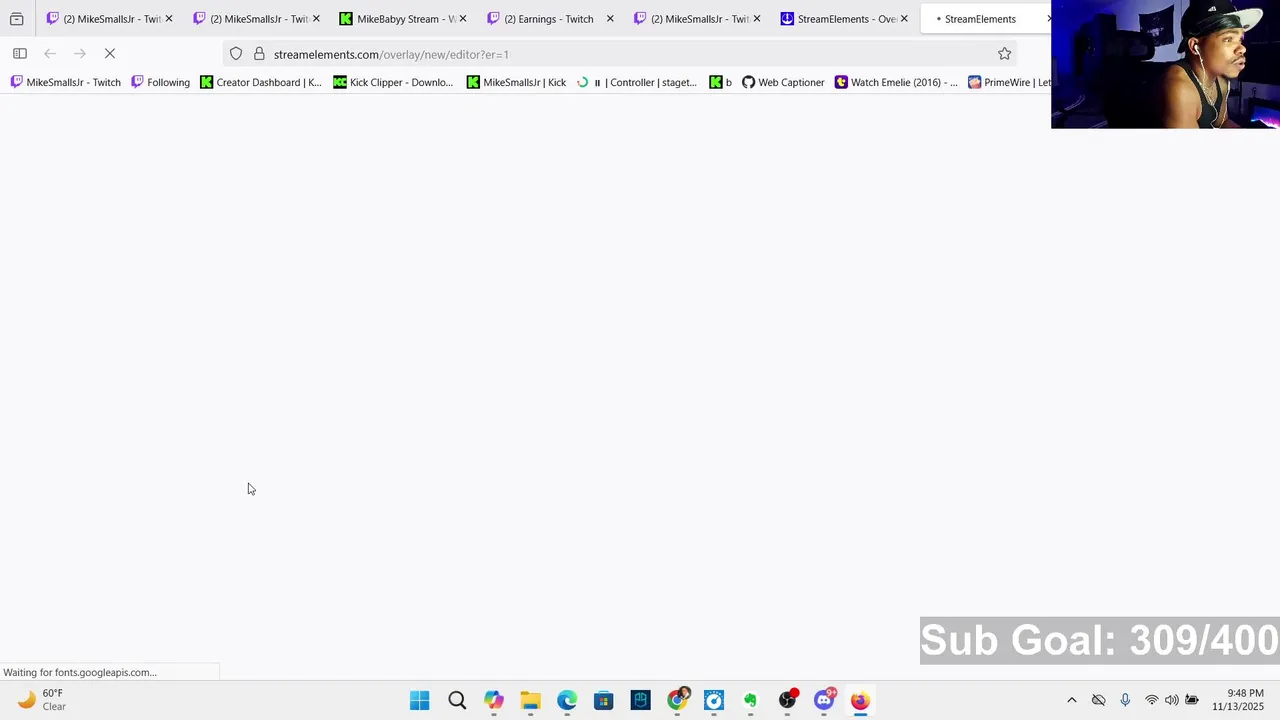Screen dimensions: 1280x720
Task: Open the PrimeWire bookmark
Action: click(1008, 82)
